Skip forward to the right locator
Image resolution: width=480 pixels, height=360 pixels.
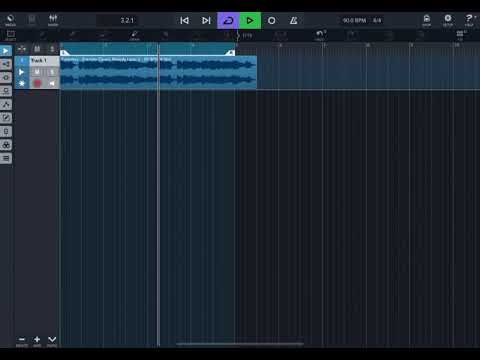[206, 21]
